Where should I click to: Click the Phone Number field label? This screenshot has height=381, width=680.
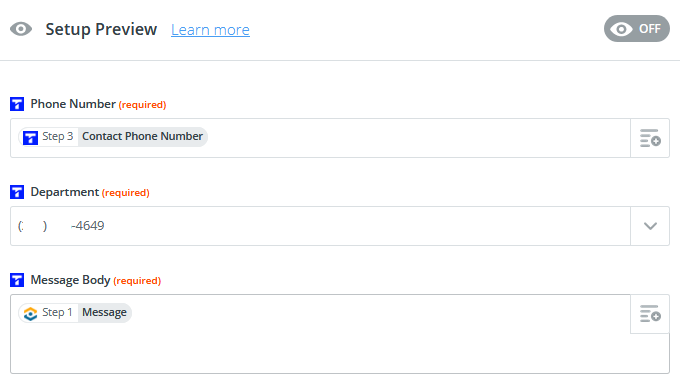(x=73, y=104)
